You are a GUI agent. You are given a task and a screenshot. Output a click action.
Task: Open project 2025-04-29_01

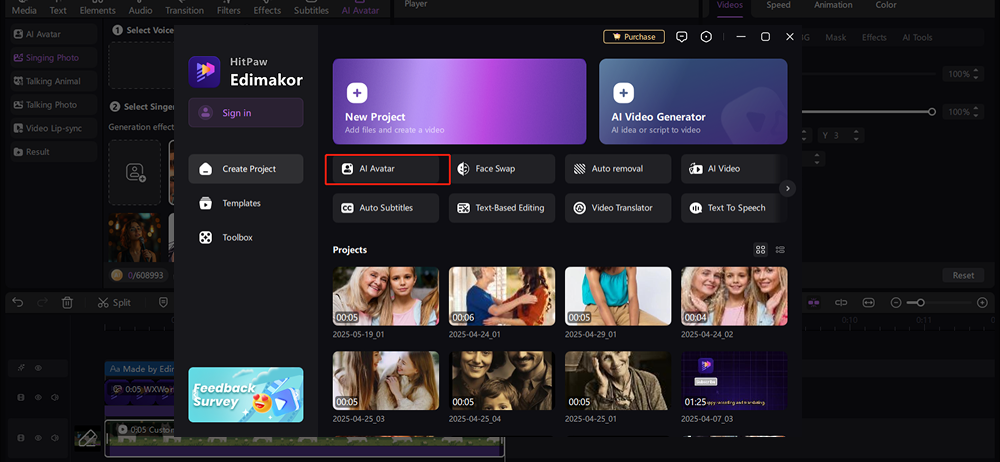coord(618,297)
